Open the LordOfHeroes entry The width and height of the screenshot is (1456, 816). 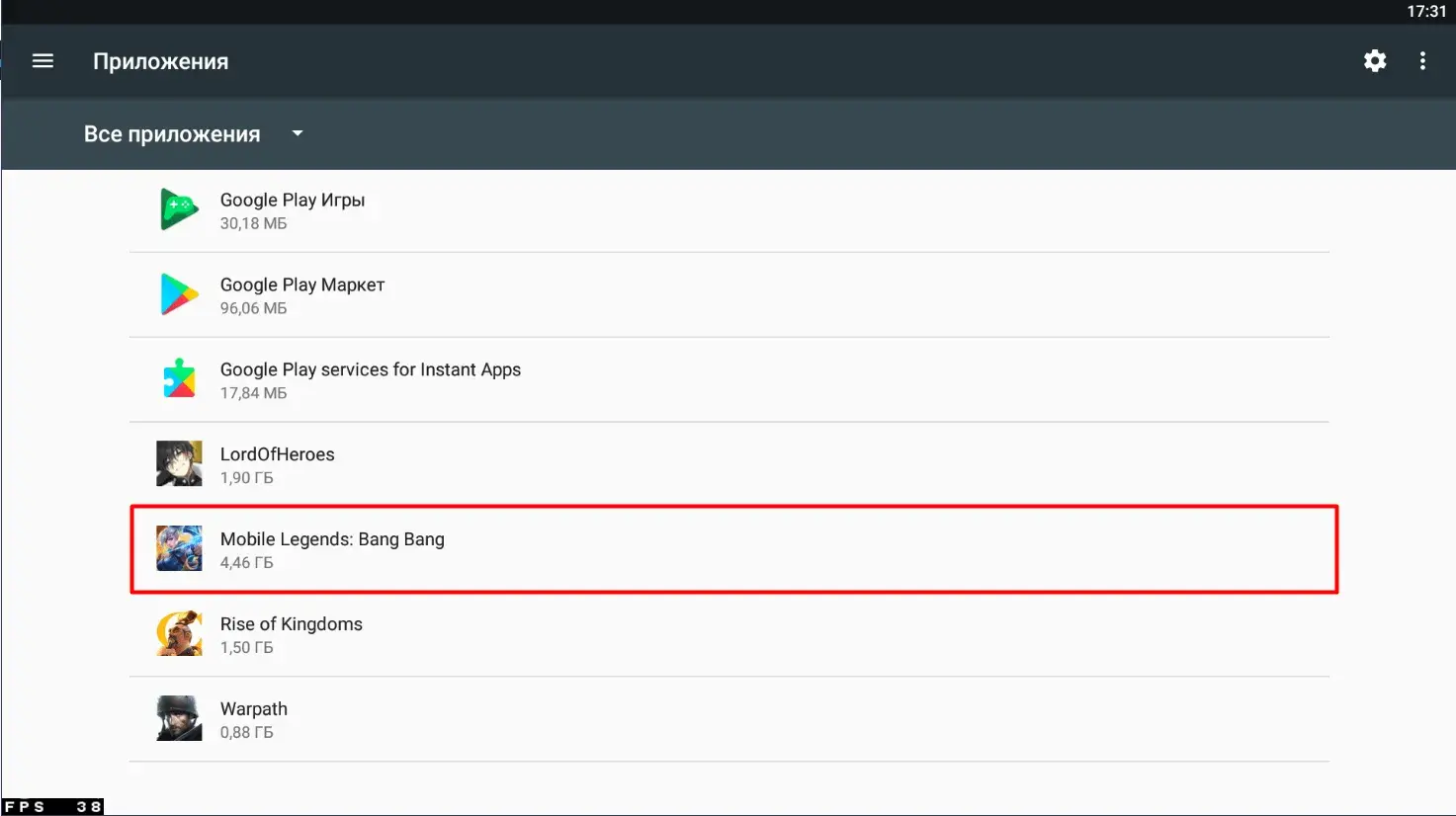pos(729,464)
